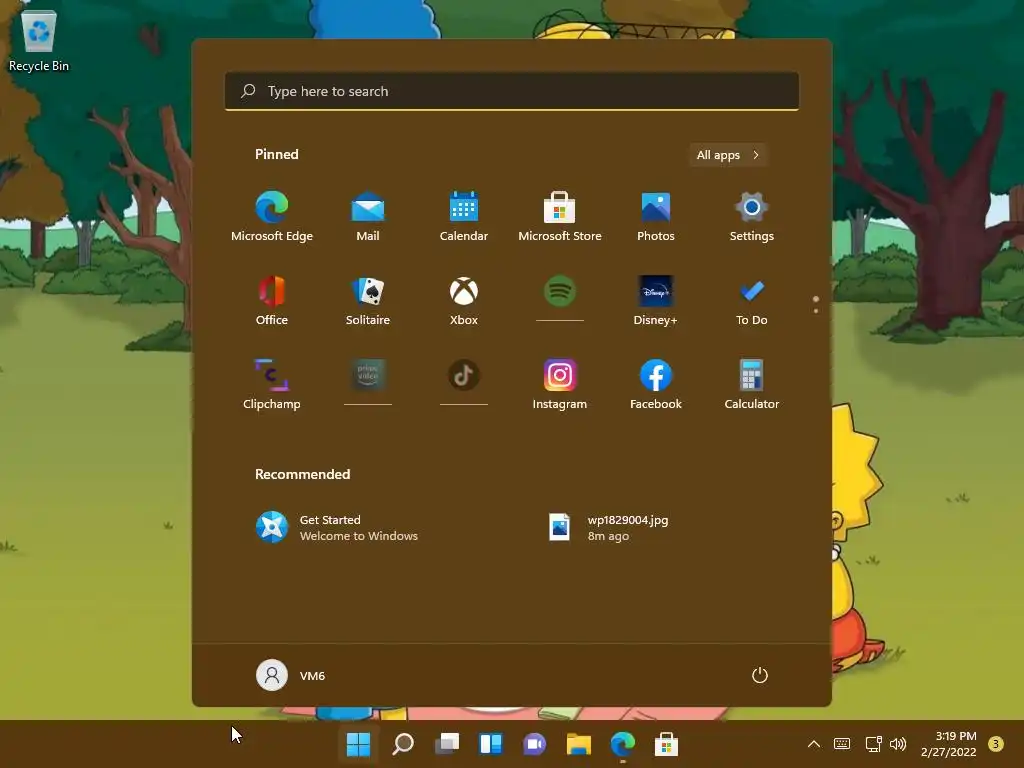Open the pinned Settings app
Screen dimensions: 1024x768
pos(752,217)
